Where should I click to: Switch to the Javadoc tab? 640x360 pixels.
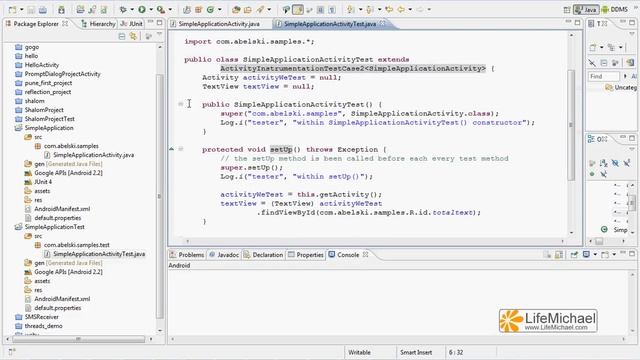click(224, 255)
